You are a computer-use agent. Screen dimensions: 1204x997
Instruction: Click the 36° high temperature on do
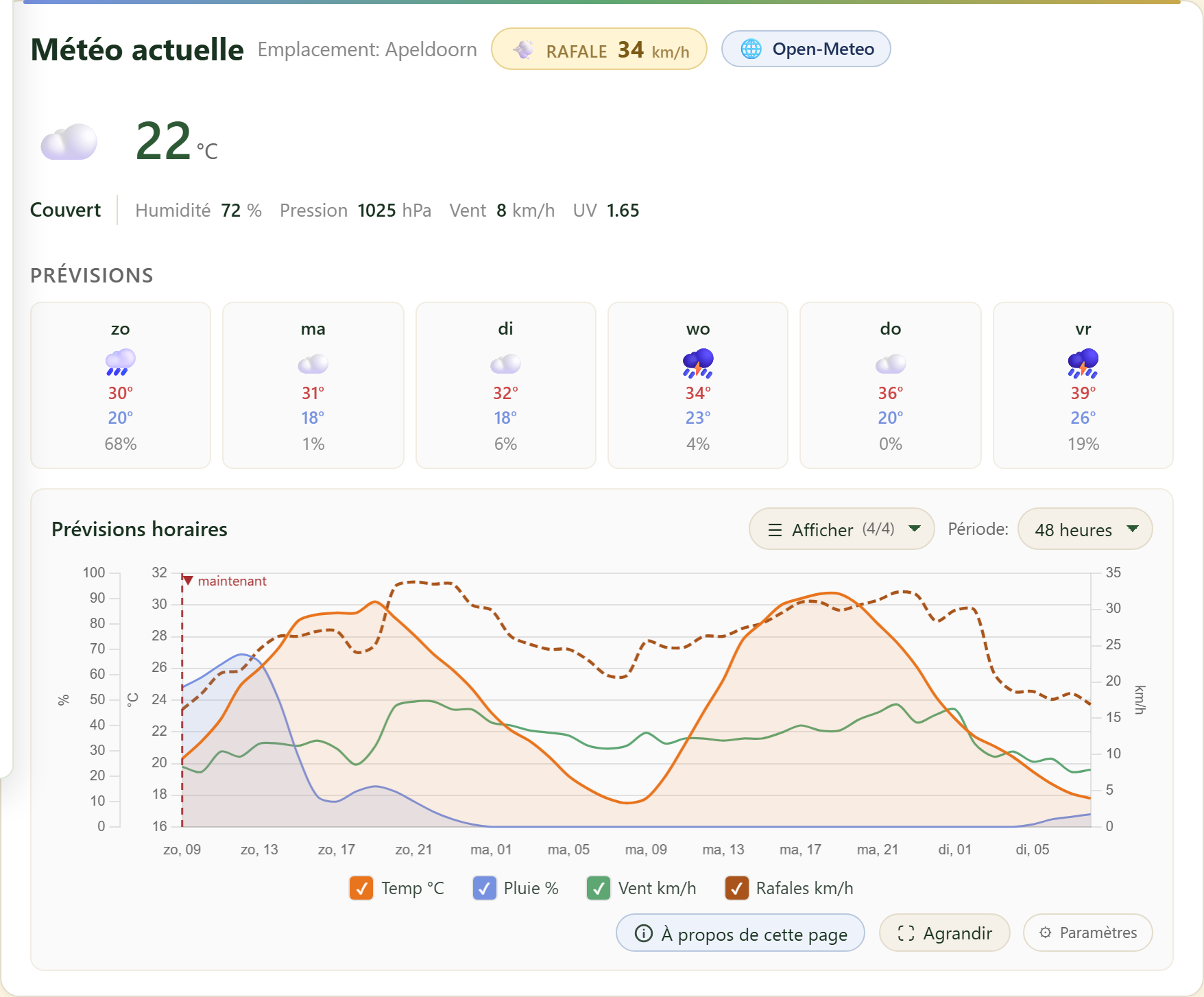[x=891, y=393]
